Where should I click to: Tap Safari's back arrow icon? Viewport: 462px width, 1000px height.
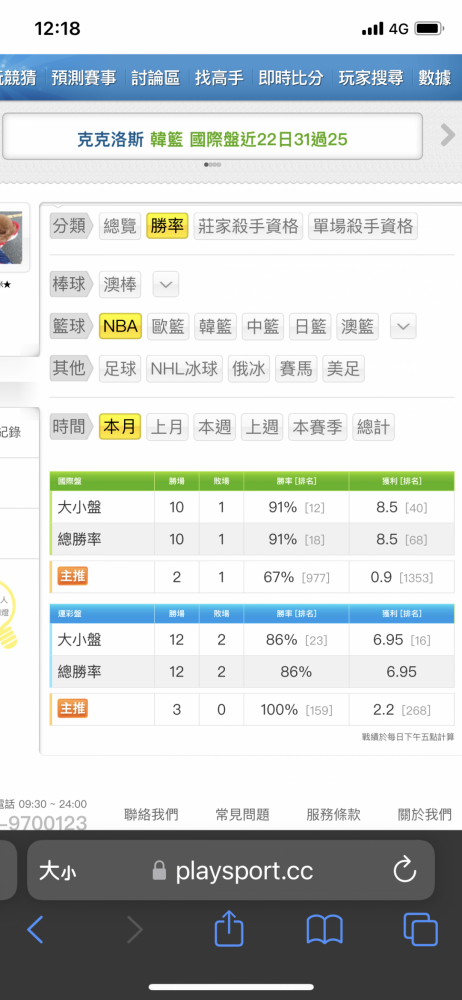[x=36, y=929]
